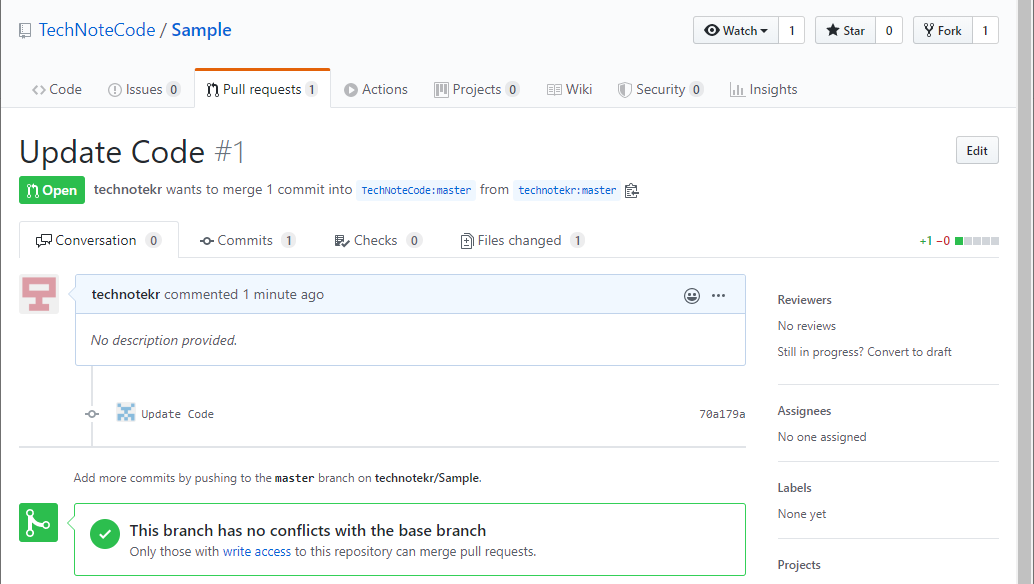Open the Projects sidebar section
The height and width of the screenshot is (584, 1034).
[799, 565]
